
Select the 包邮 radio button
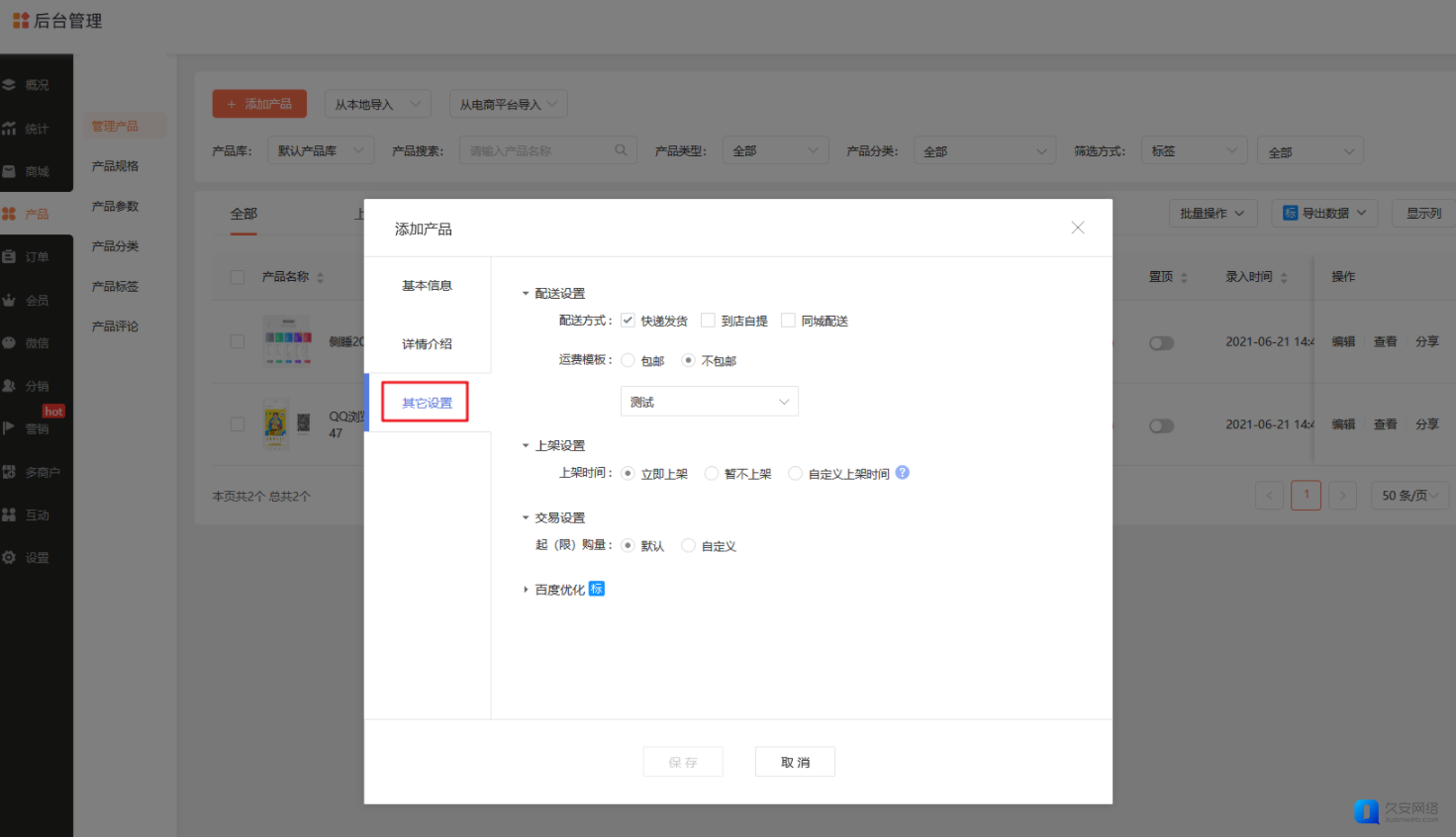point(628,360)
